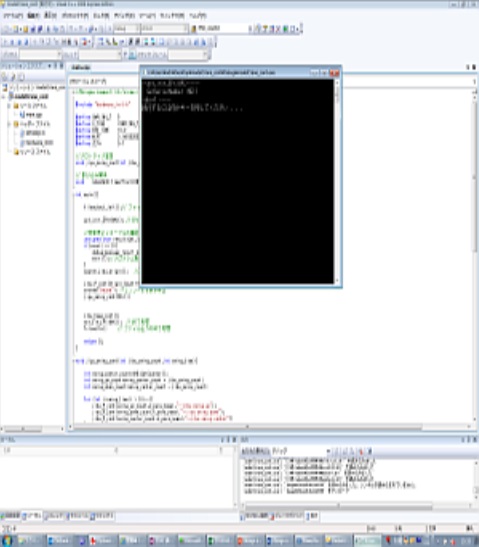The height and width of the screenshot is (547, 479).
Task: Open the Process combo box in debug location toolbar
Action: (40, 55)
